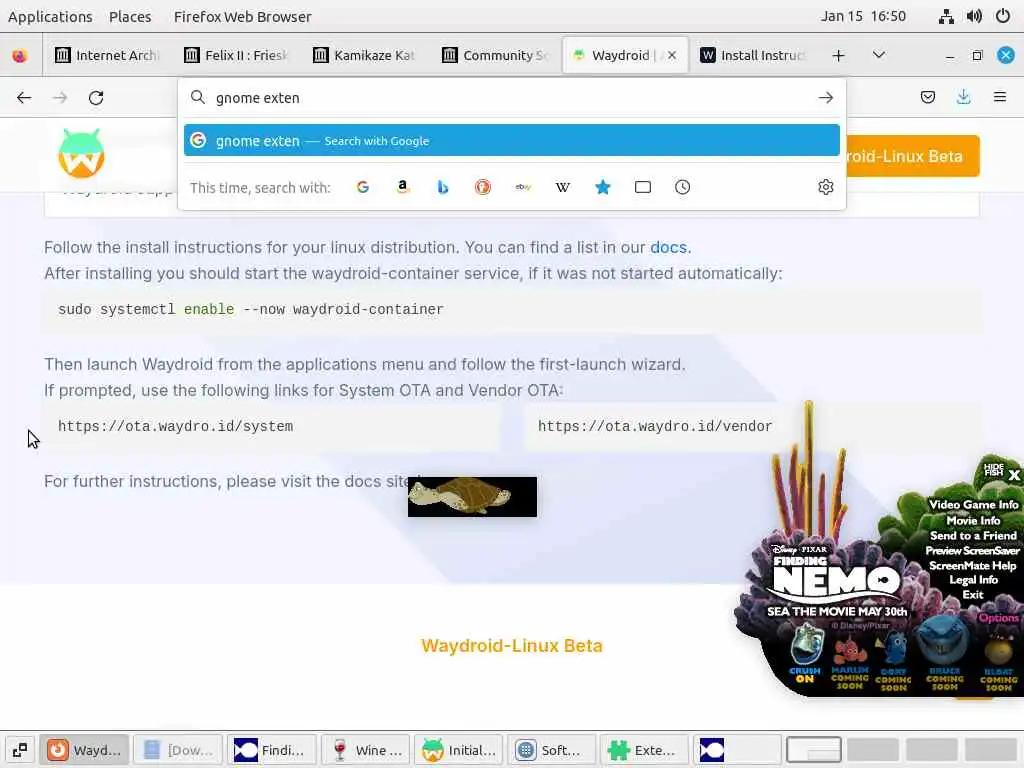Viewport: 1024px width, 768px height.
Task: Select gnome exten Google search suggestion
Action: (511, 140)
